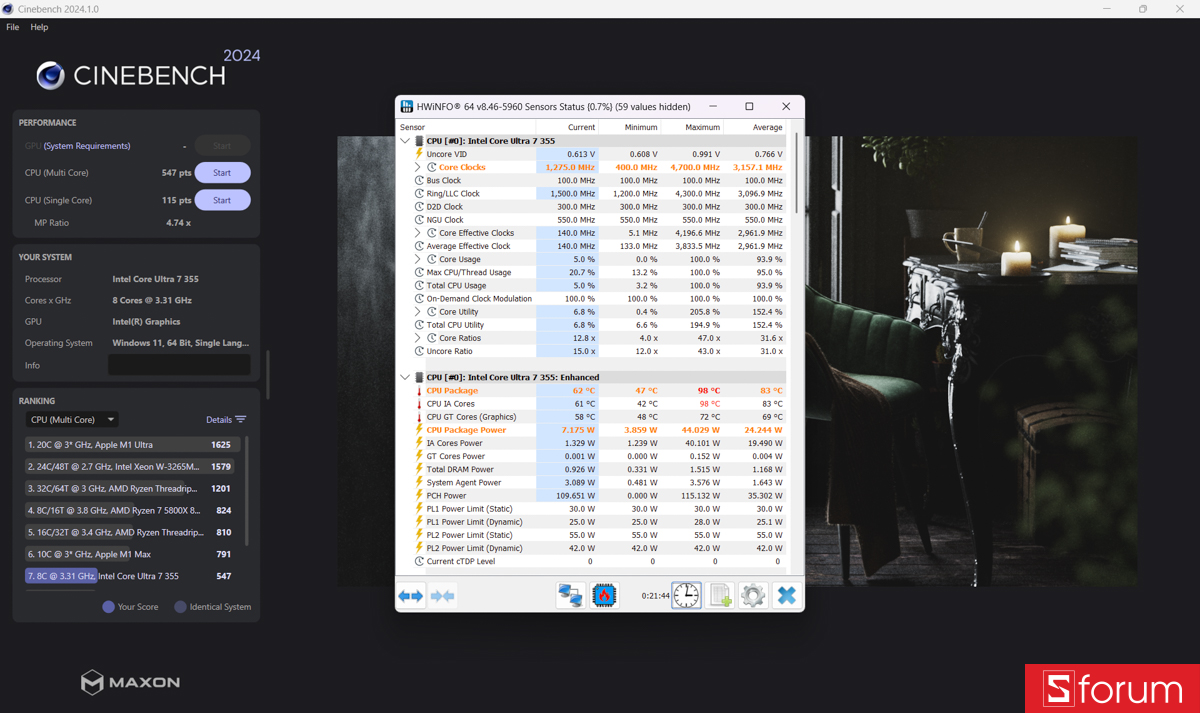Expand the Core Ratios row

click(x=418, y=338)
